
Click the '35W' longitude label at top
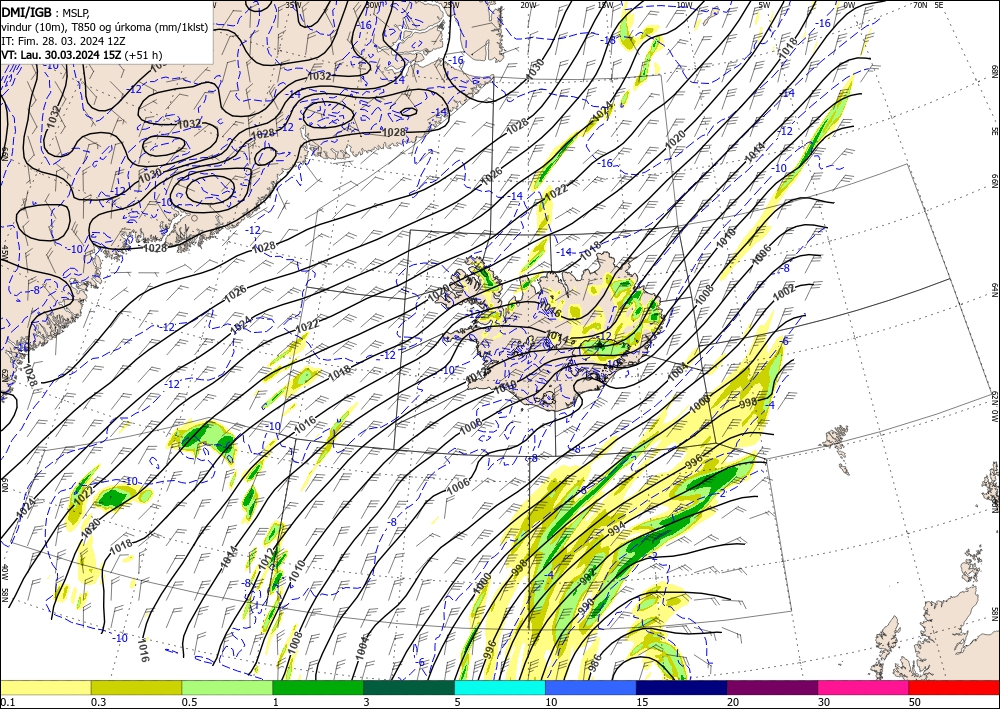293,5
